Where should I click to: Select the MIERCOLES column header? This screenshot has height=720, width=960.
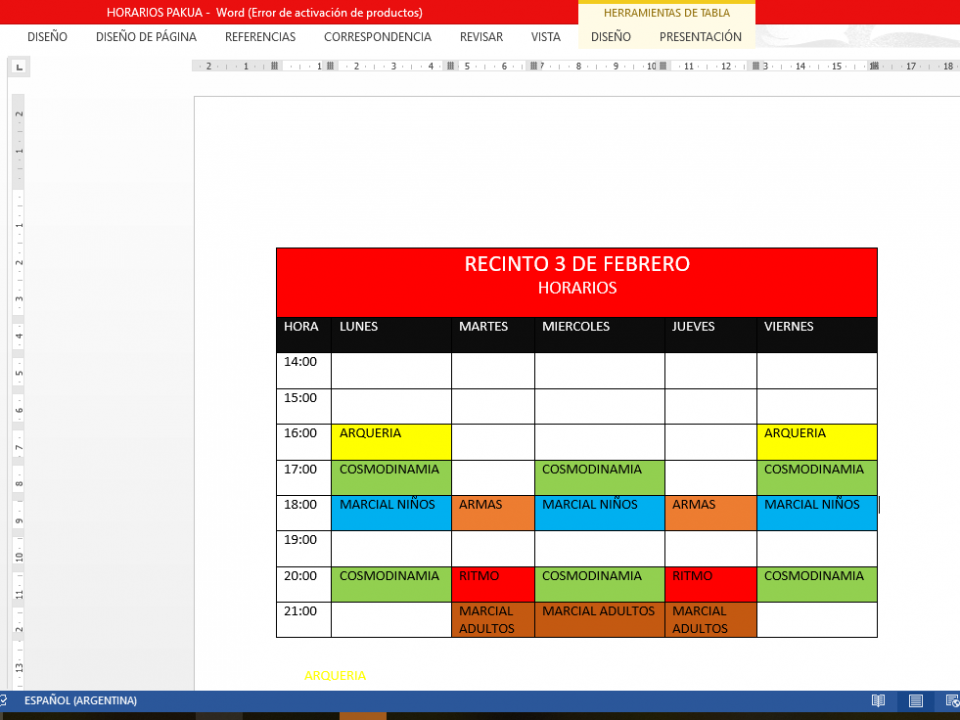point(599,334)
